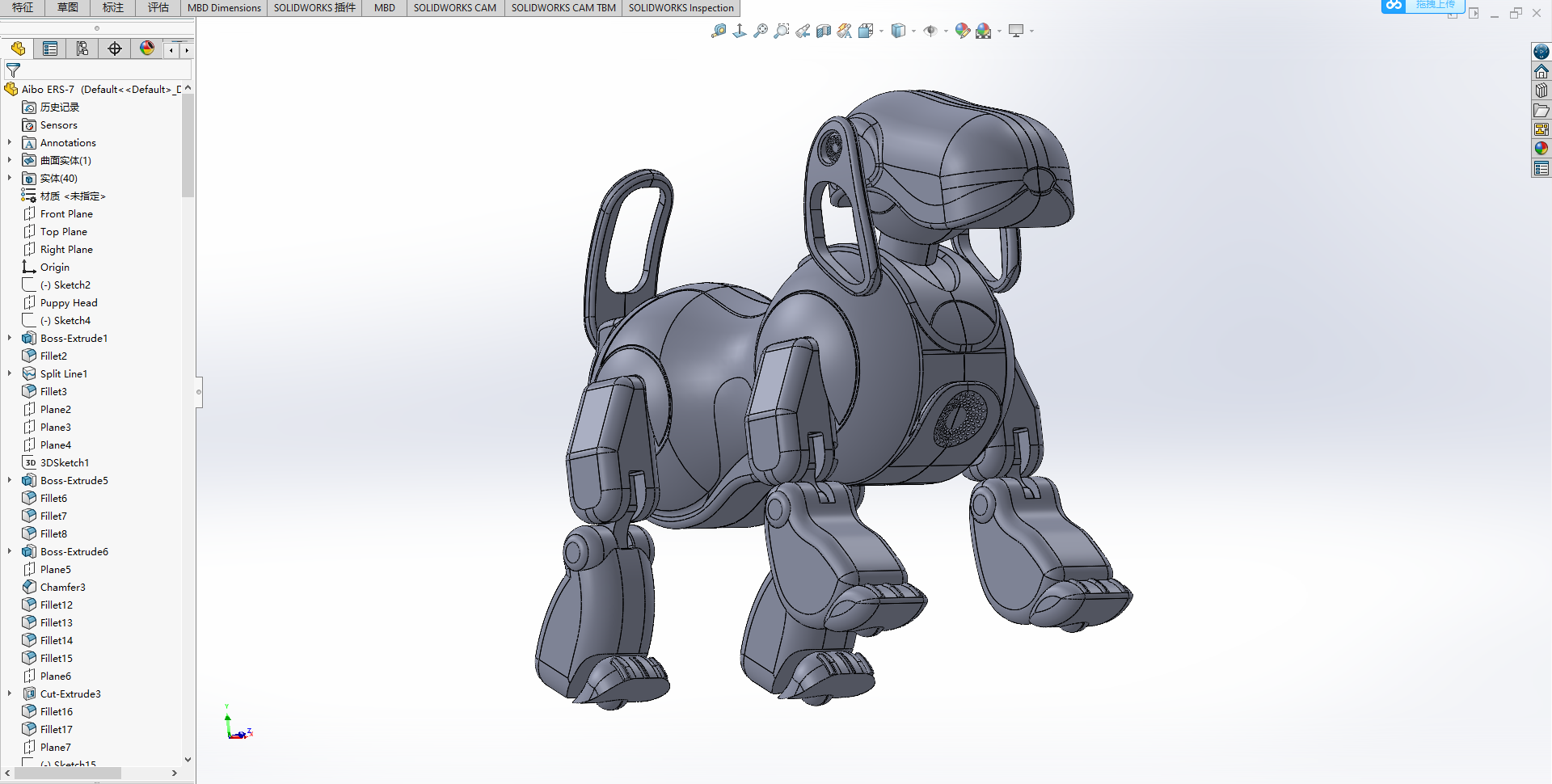Click the Section View icon

click(x=824, y=31)
